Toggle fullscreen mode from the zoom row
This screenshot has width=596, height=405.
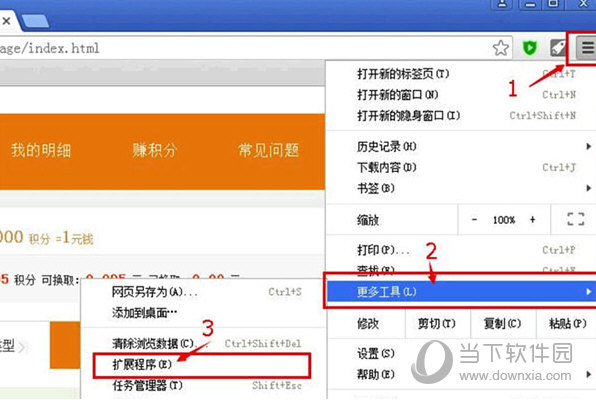[x=575, y=219]
